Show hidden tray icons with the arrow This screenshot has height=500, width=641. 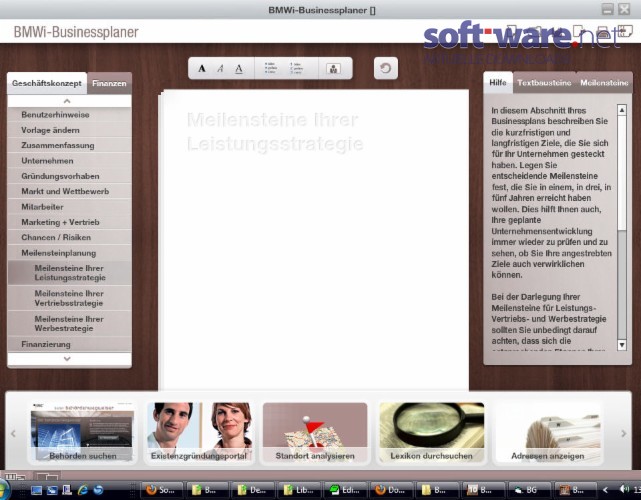click(605, 490)
